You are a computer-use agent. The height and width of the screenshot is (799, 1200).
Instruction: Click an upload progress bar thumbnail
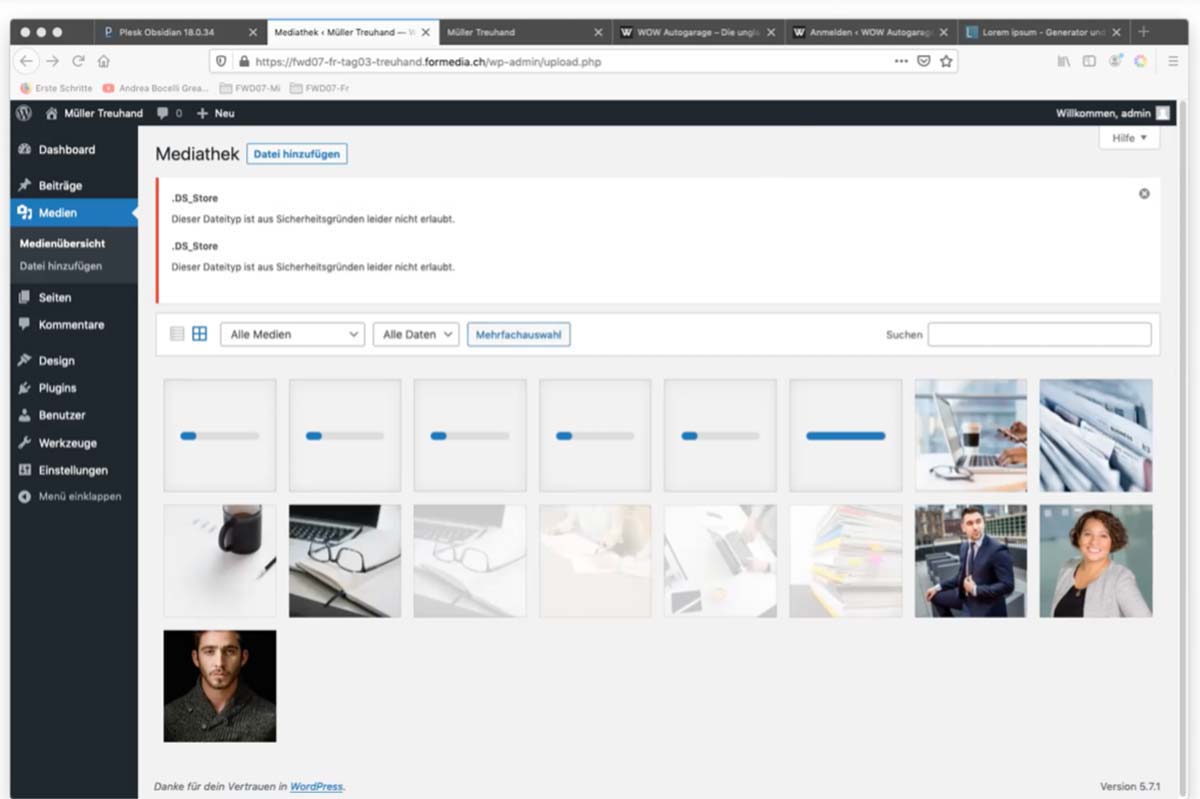[x=219, y=435]
